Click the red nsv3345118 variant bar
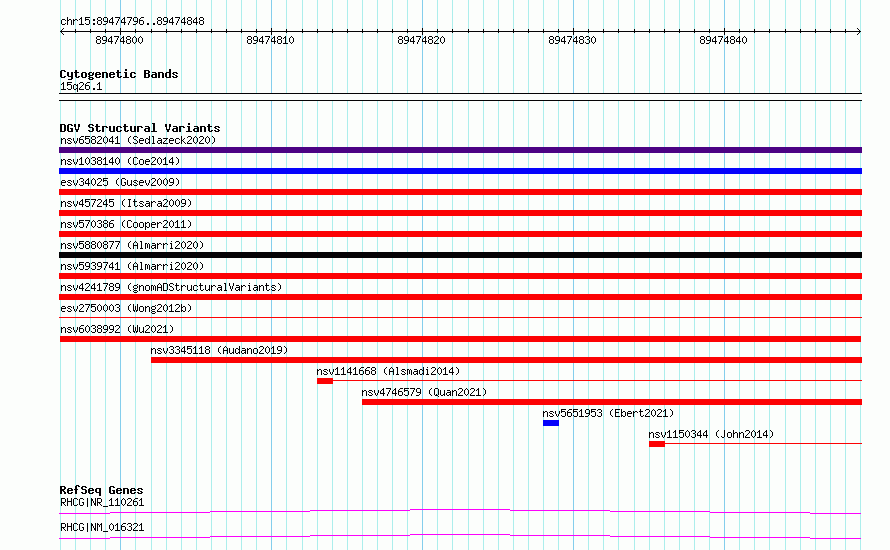Screen dimensions: 890x550 tap(506, 360)
